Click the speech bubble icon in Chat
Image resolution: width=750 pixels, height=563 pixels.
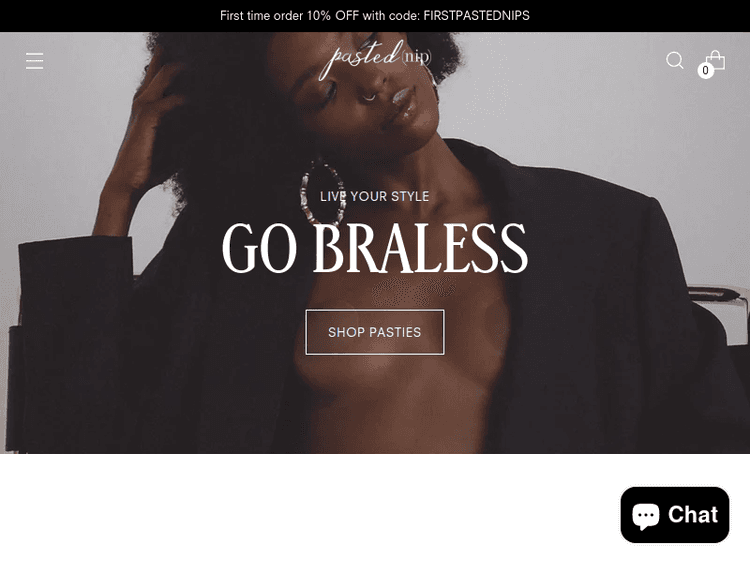(646, 516)
